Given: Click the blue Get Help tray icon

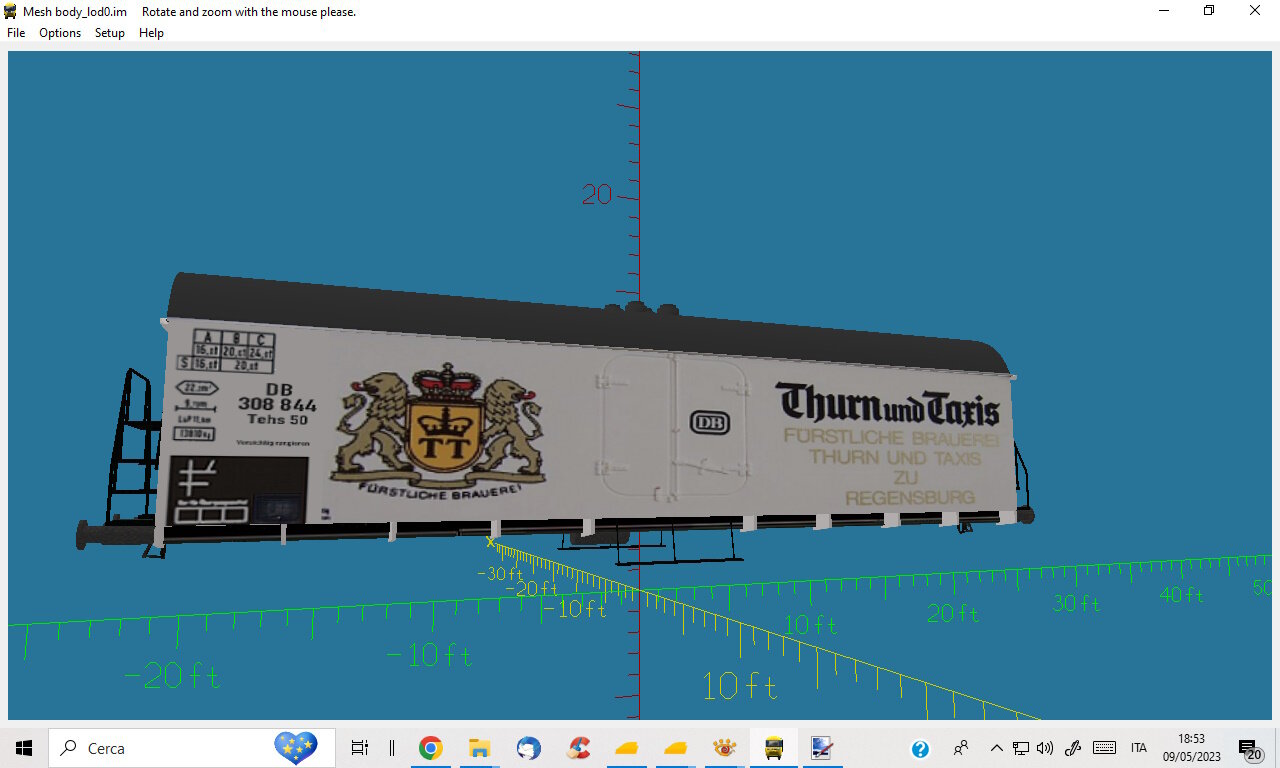Looking at the screenshot, I should [x=920, y=748].
